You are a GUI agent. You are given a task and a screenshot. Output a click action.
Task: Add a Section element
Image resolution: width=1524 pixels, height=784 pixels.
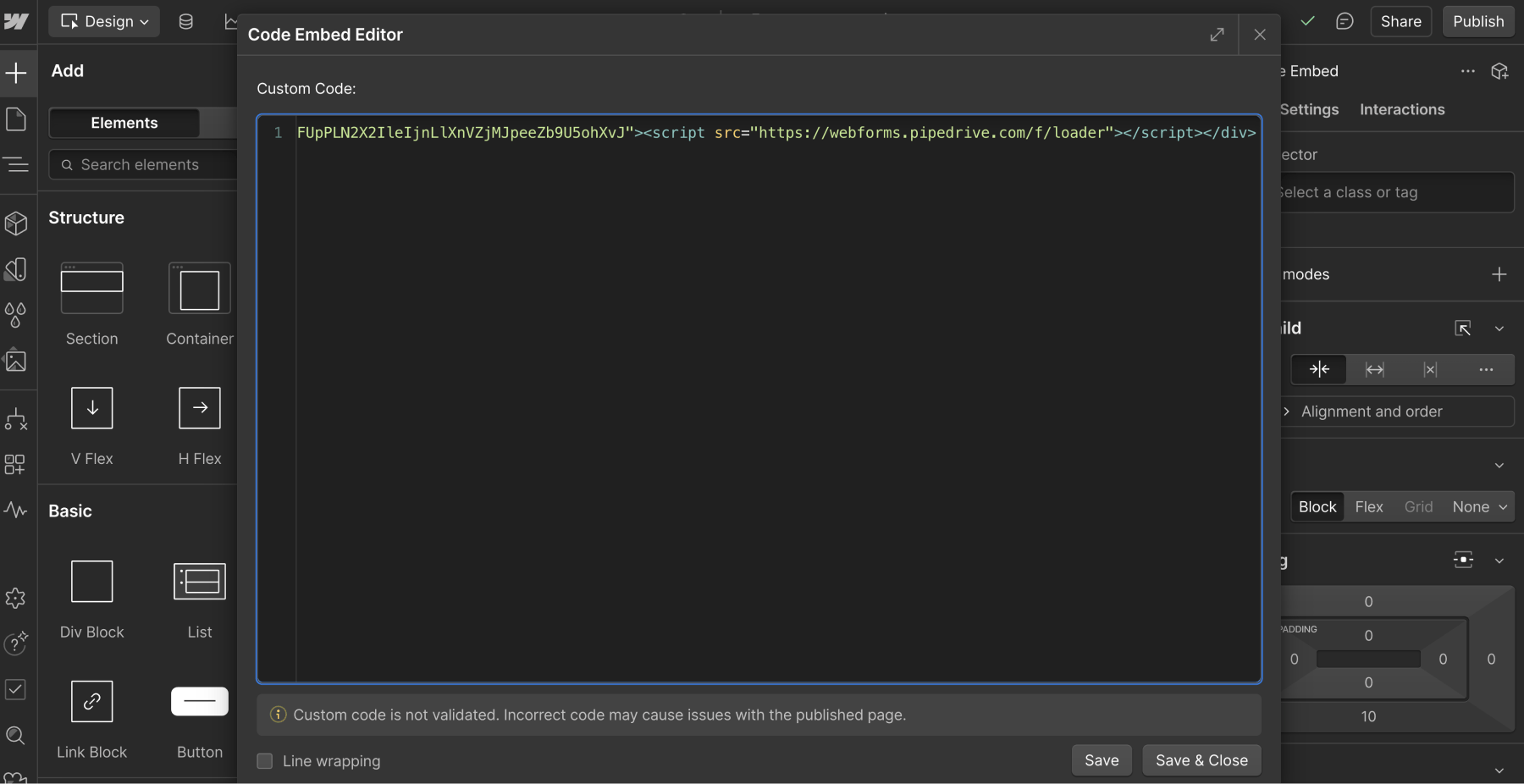pyautogui.click(x=92, y=304)
